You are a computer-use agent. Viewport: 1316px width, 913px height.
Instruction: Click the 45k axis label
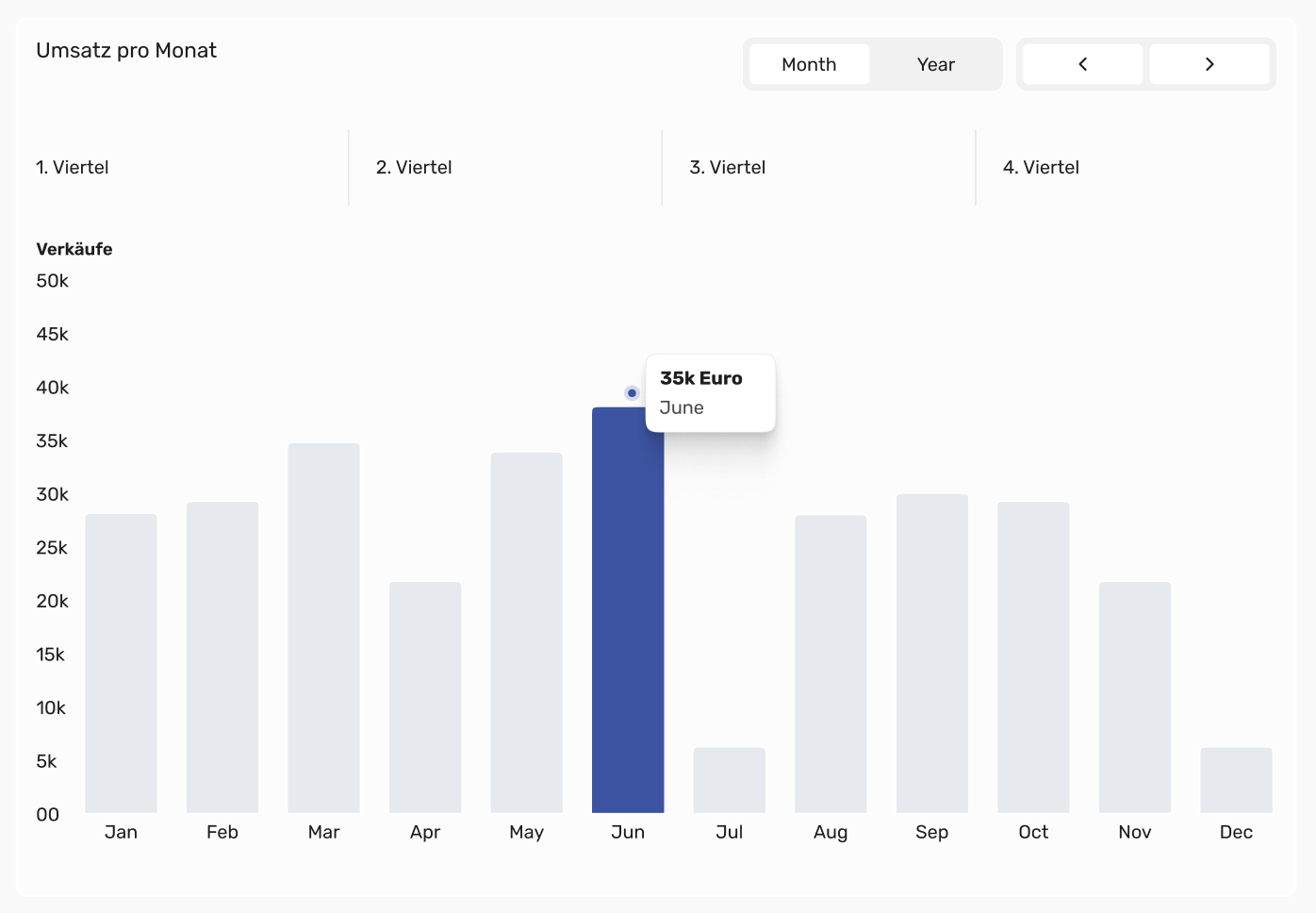coord(53,334)
